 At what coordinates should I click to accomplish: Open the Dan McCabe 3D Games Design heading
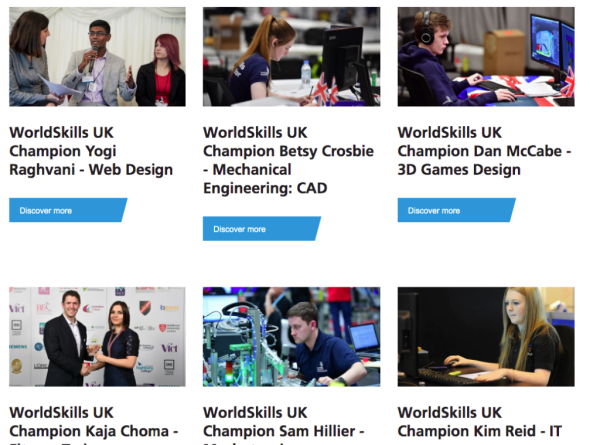(484, 151)
